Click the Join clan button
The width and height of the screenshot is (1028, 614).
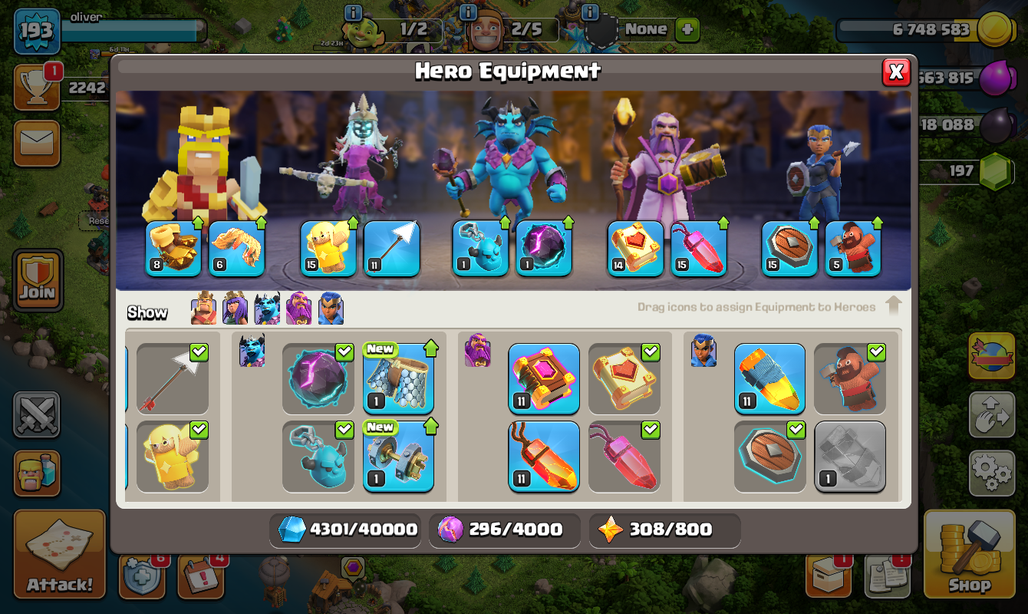[37, 280]
